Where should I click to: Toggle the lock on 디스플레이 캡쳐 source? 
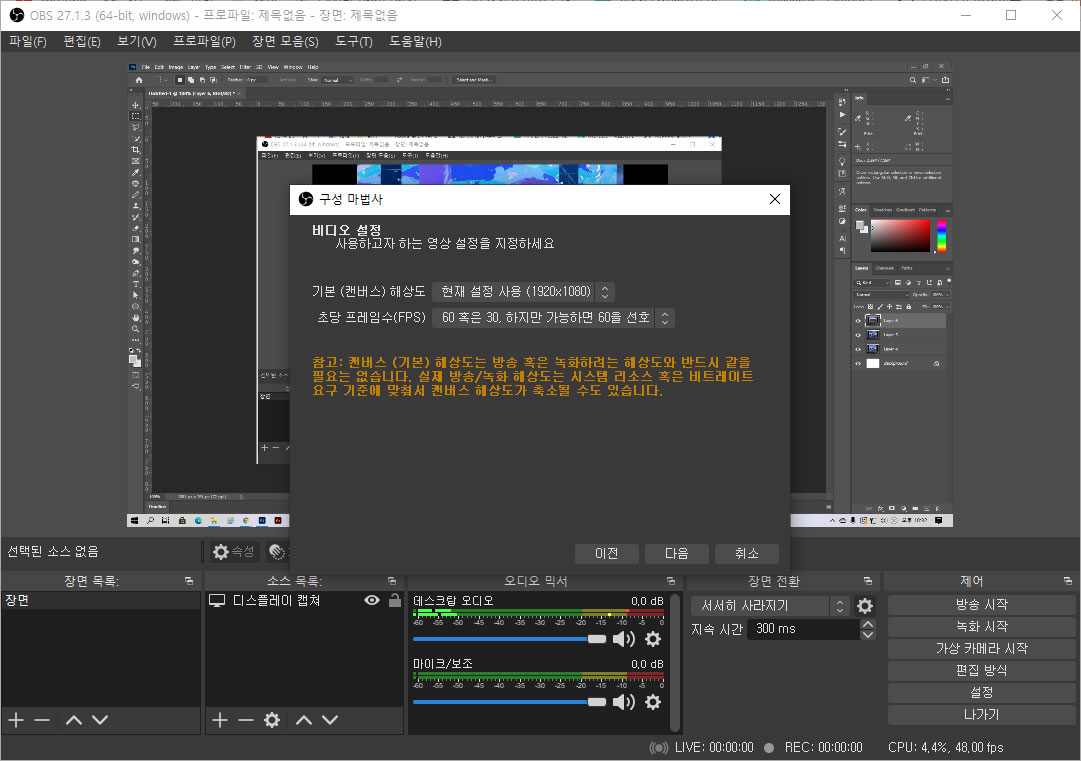pyautogui.click(x=394, y=600)
